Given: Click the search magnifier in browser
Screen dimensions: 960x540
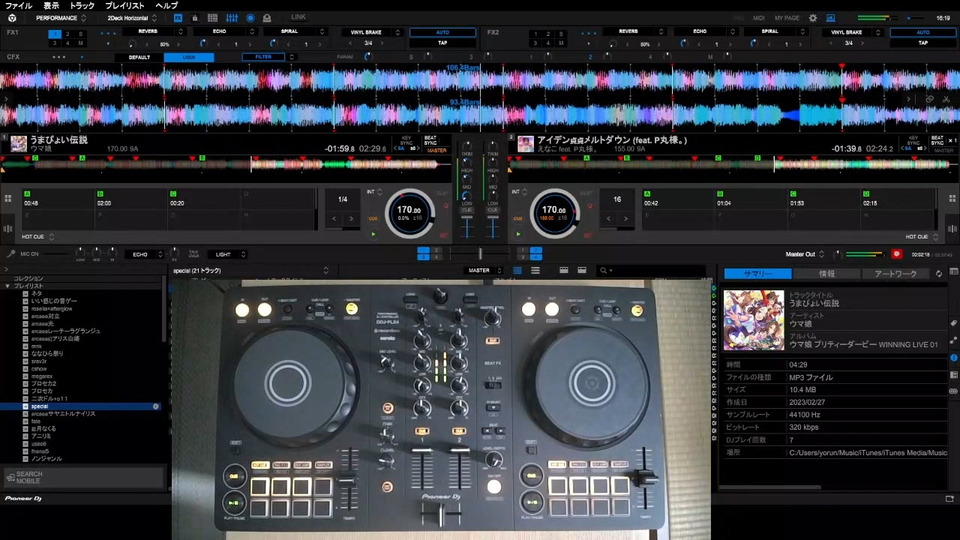Looking at the screenshot, I should 604,270.
